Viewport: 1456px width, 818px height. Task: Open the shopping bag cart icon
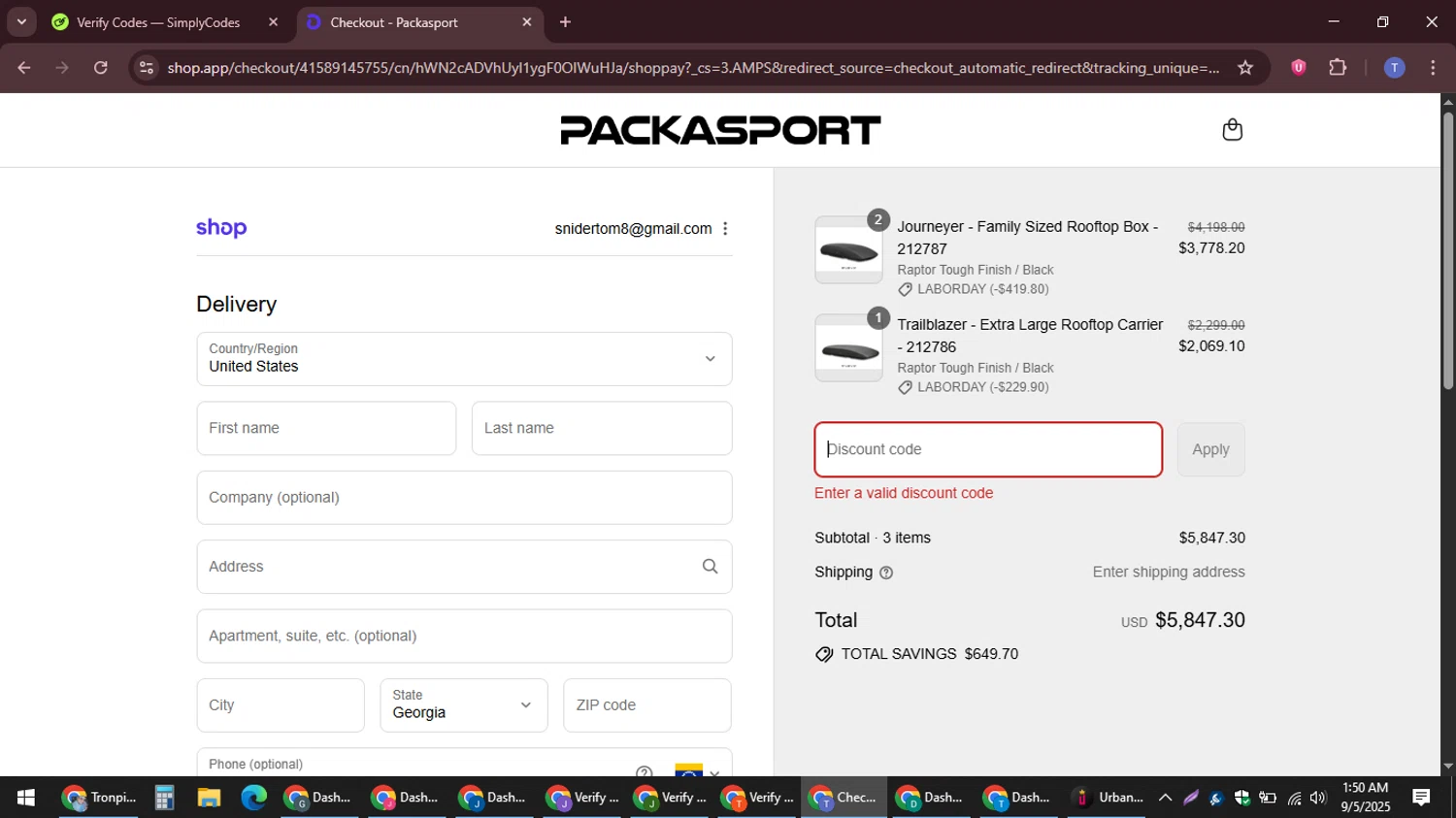pyautogui.click(x=1232, y=130)
